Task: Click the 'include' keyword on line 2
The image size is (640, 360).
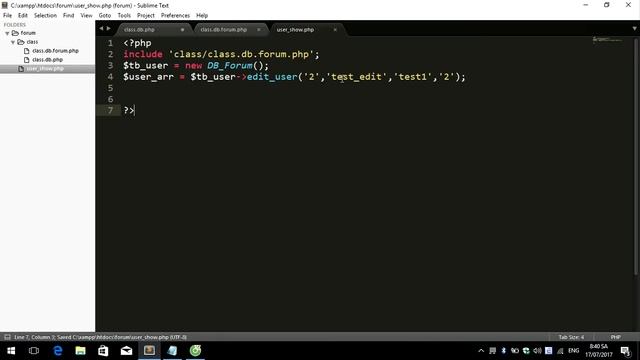Action: click(143, 54)
